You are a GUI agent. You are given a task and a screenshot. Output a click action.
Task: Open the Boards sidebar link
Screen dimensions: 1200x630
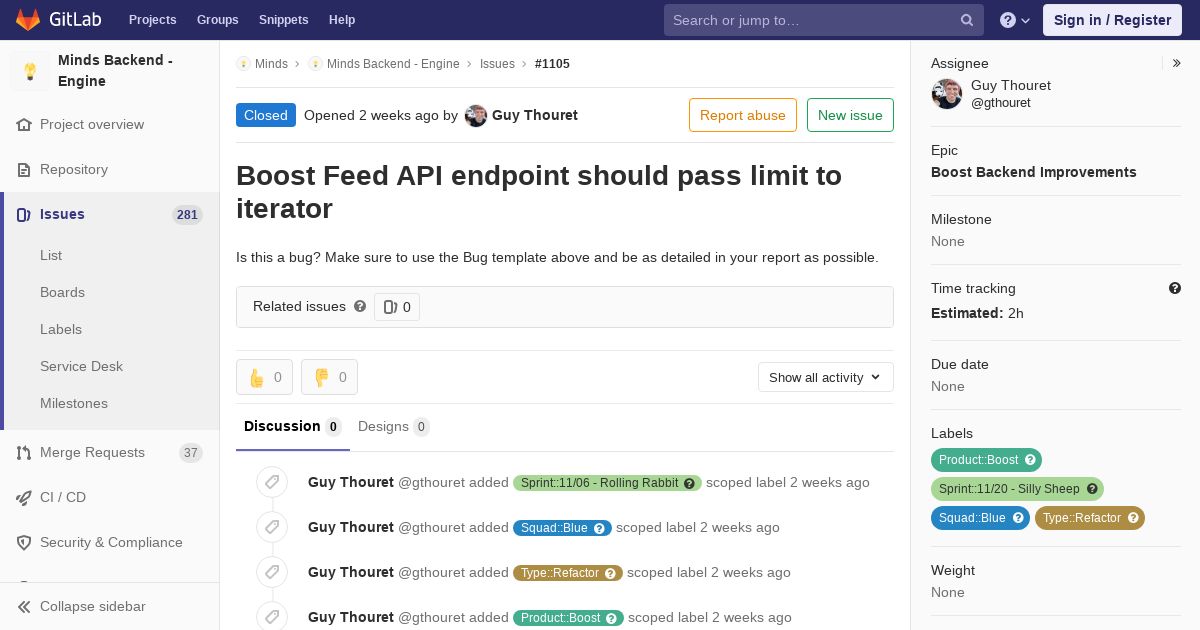click(62, 293)
